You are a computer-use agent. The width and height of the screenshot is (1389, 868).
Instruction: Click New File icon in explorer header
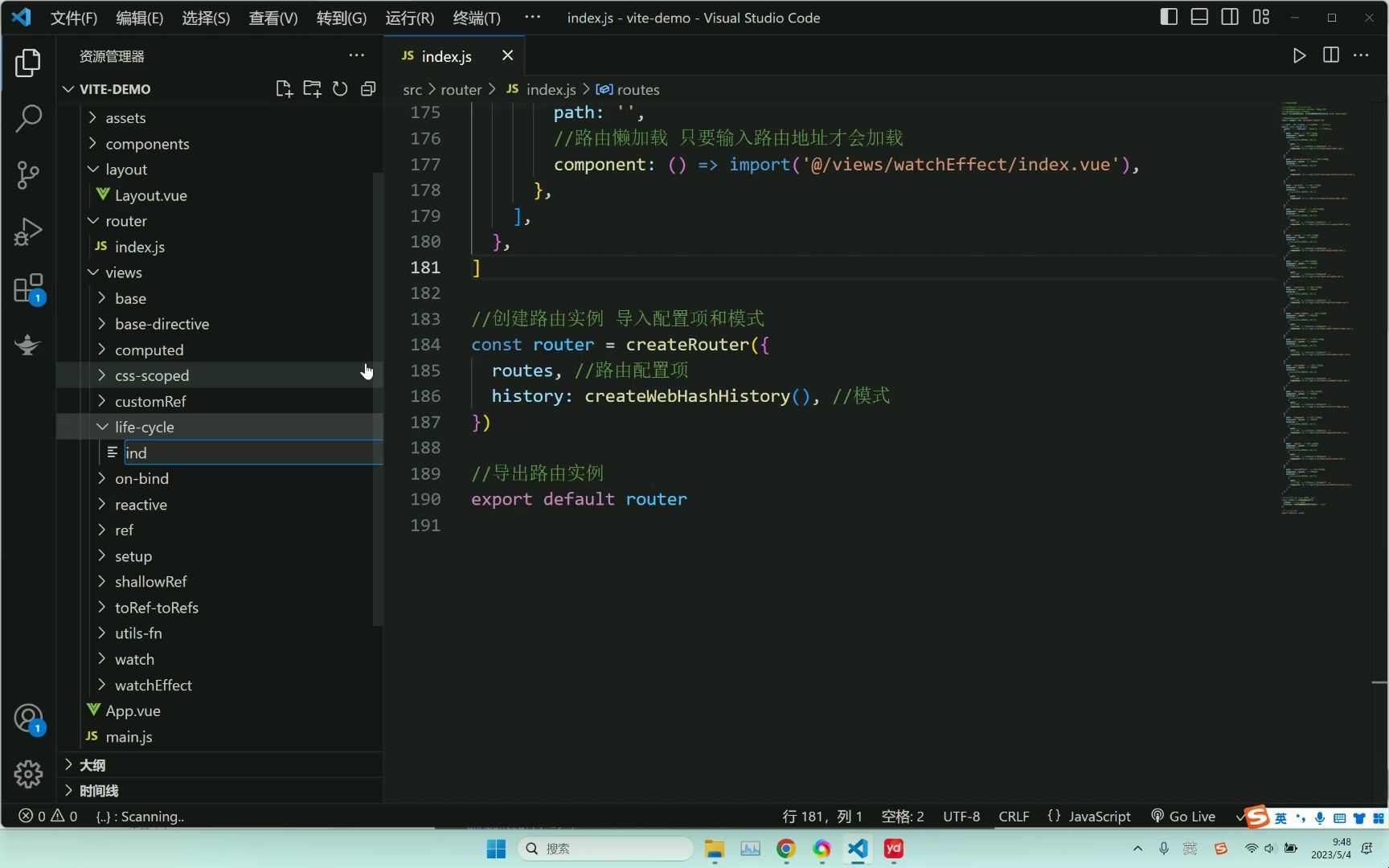[284, 89]
